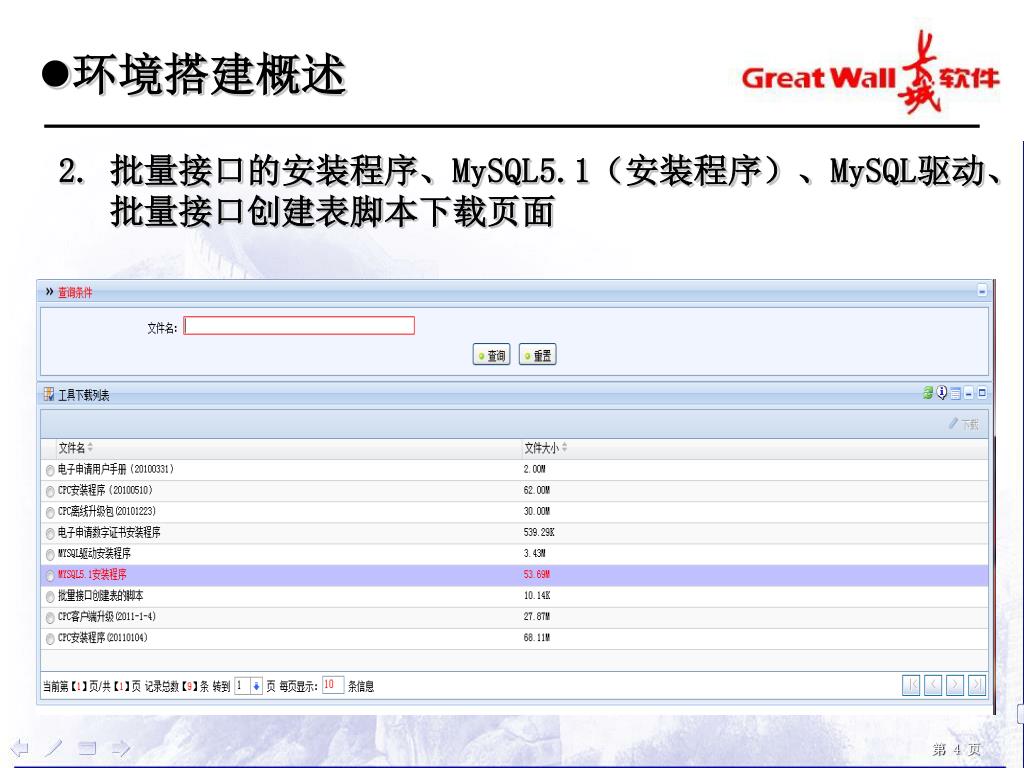
Task: Select radio for CPC离线升级包(20101223)
Action: 50,513
